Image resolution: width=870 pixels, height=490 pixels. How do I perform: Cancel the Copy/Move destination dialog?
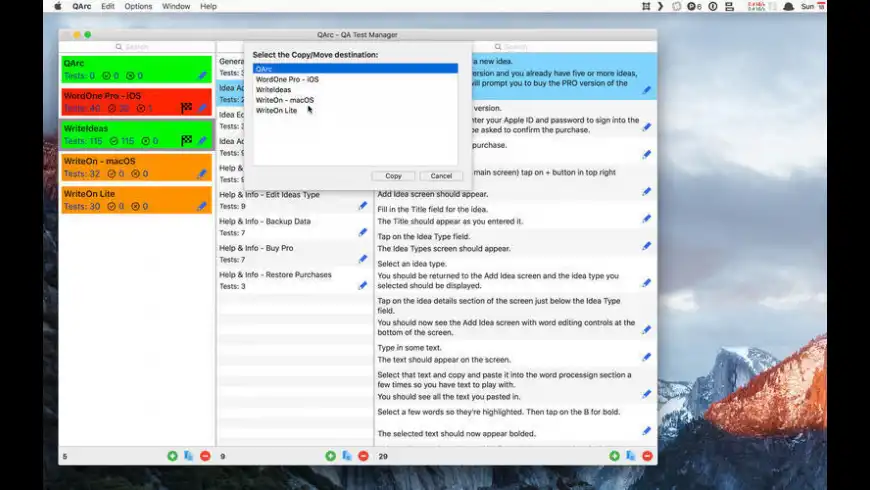coord(441,176)
